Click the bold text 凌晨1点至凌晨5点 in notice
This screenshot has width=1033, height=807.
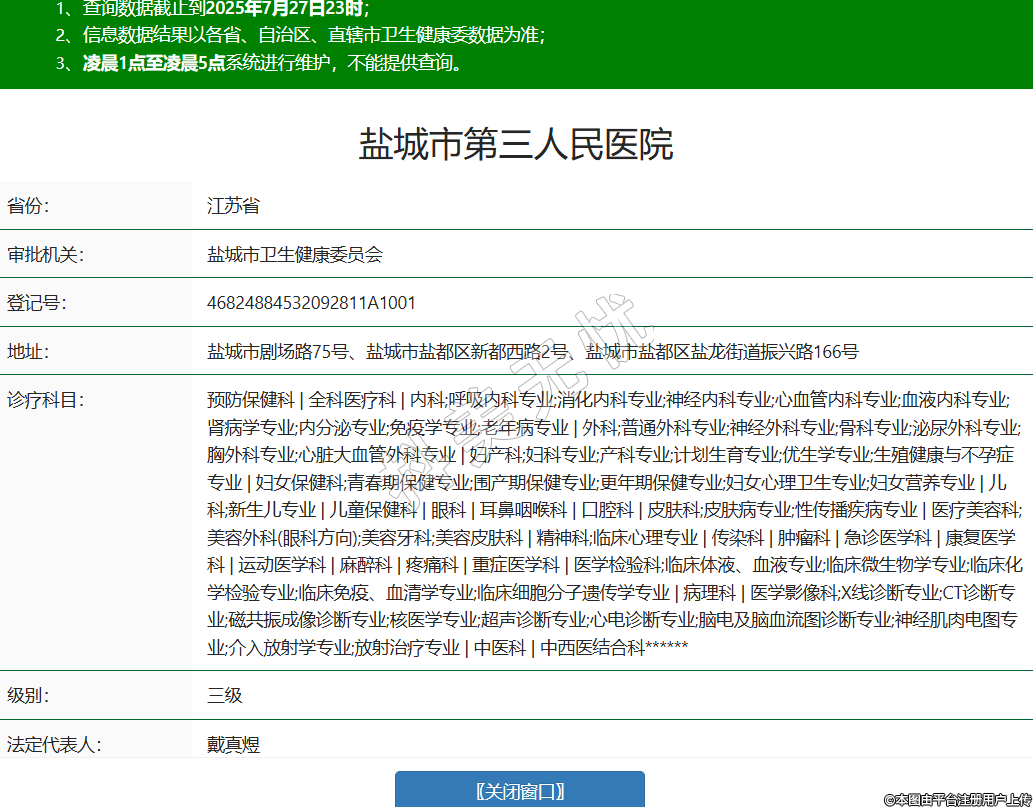click(x=154, y=63)
